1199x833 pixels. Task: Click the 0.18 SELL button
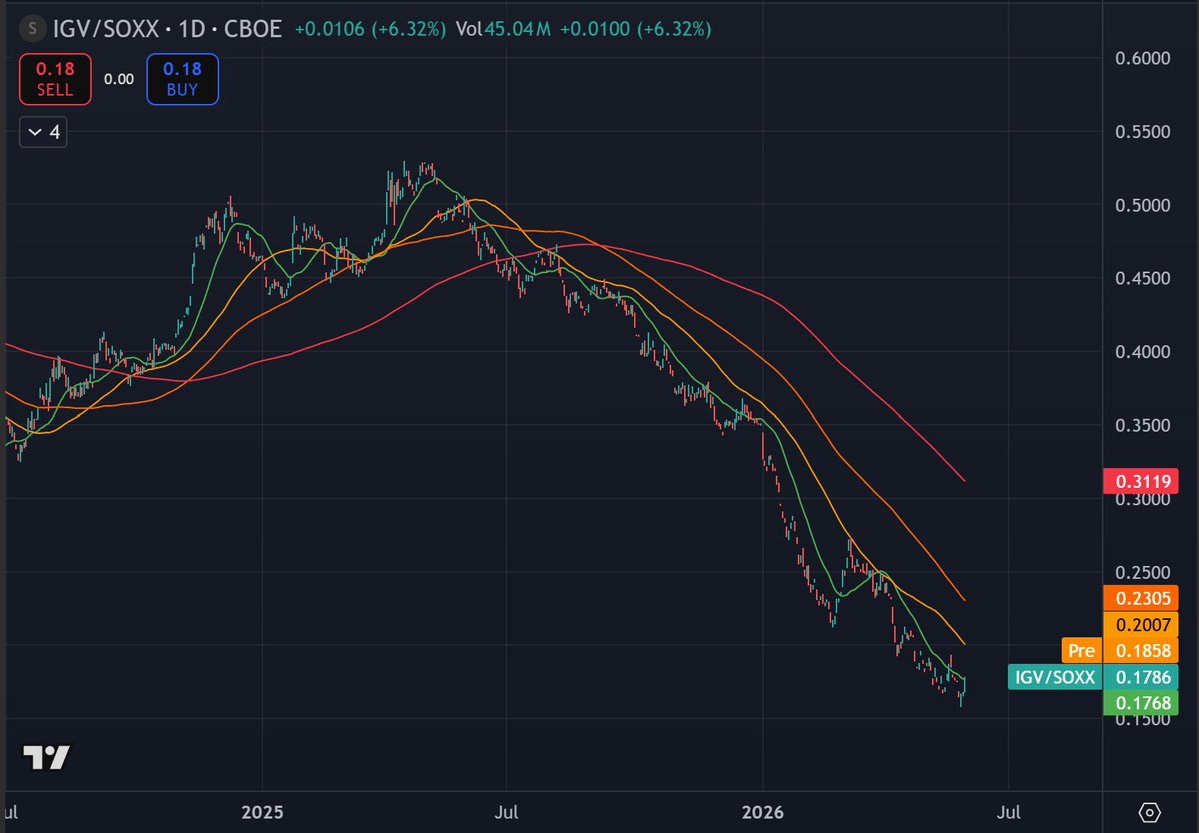[55, 79]
